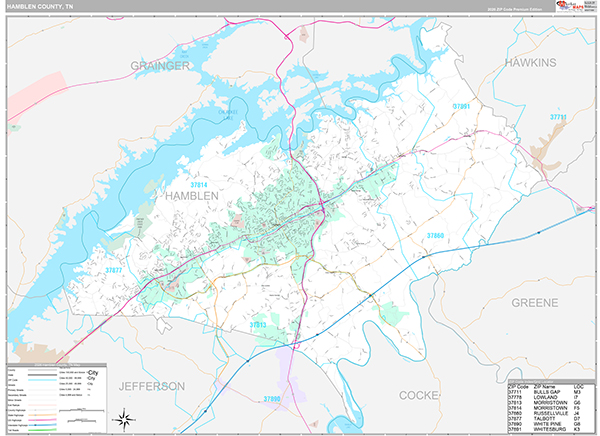Click the 37813 ZIP label on the map
This screenshot has width=600, height=436.
click(258, 325)
